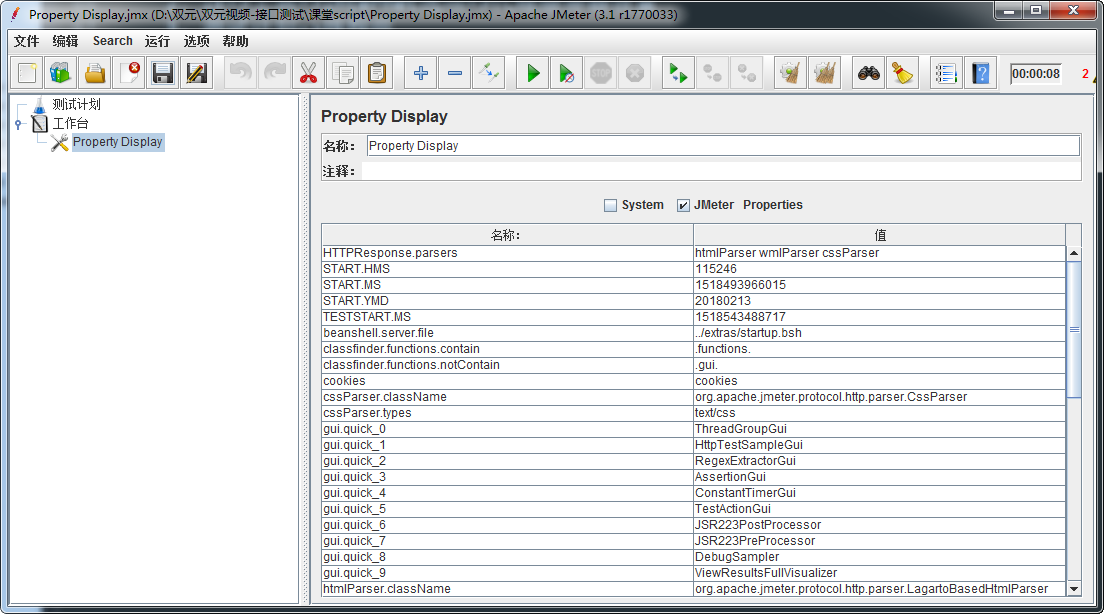
Task: Click the Paste clipboard icon
Action: (377, 73)
